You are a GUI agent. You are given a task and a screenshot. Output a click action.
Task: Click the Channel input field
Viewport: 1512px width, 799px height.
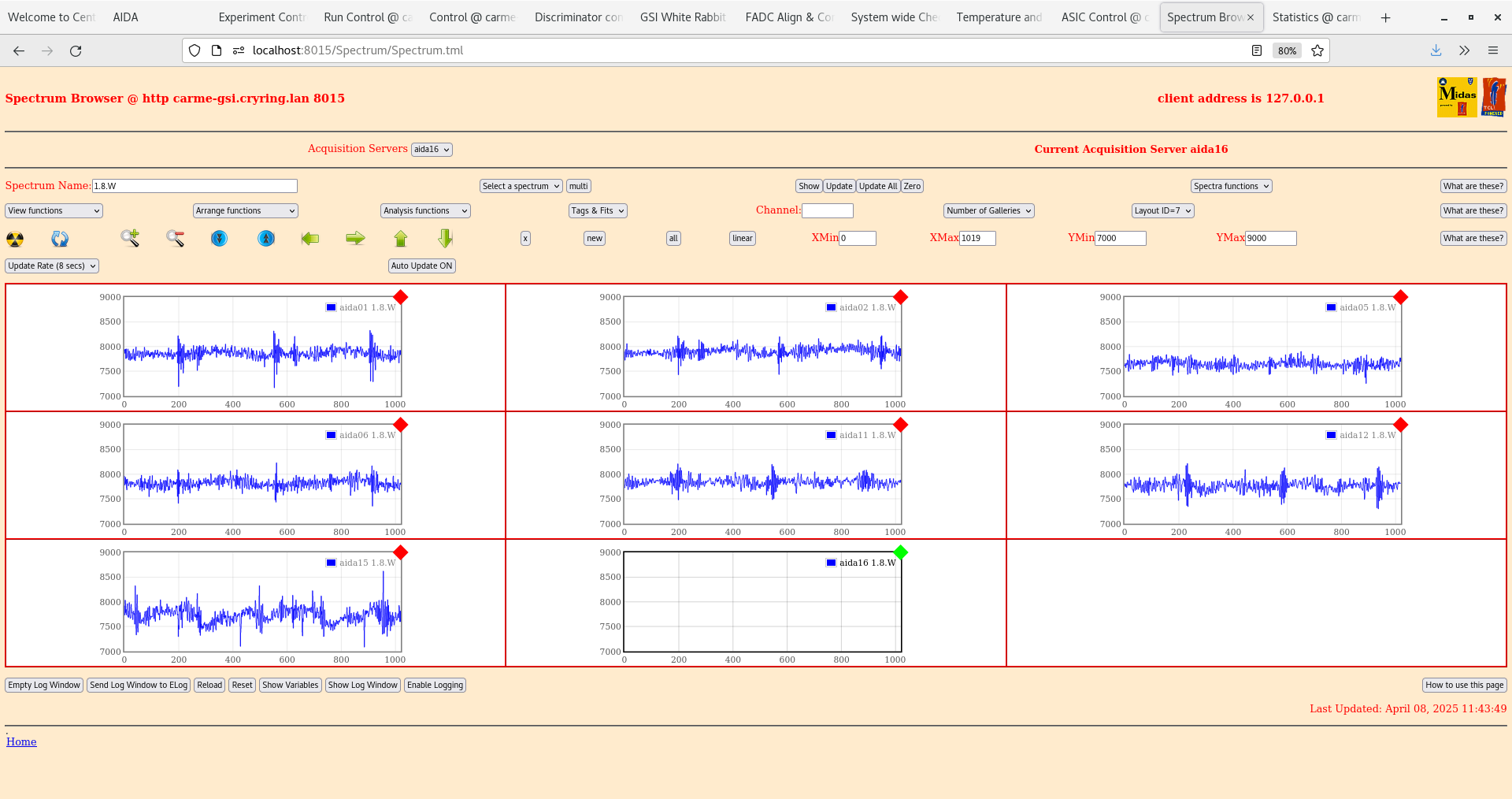coord(828,211)
